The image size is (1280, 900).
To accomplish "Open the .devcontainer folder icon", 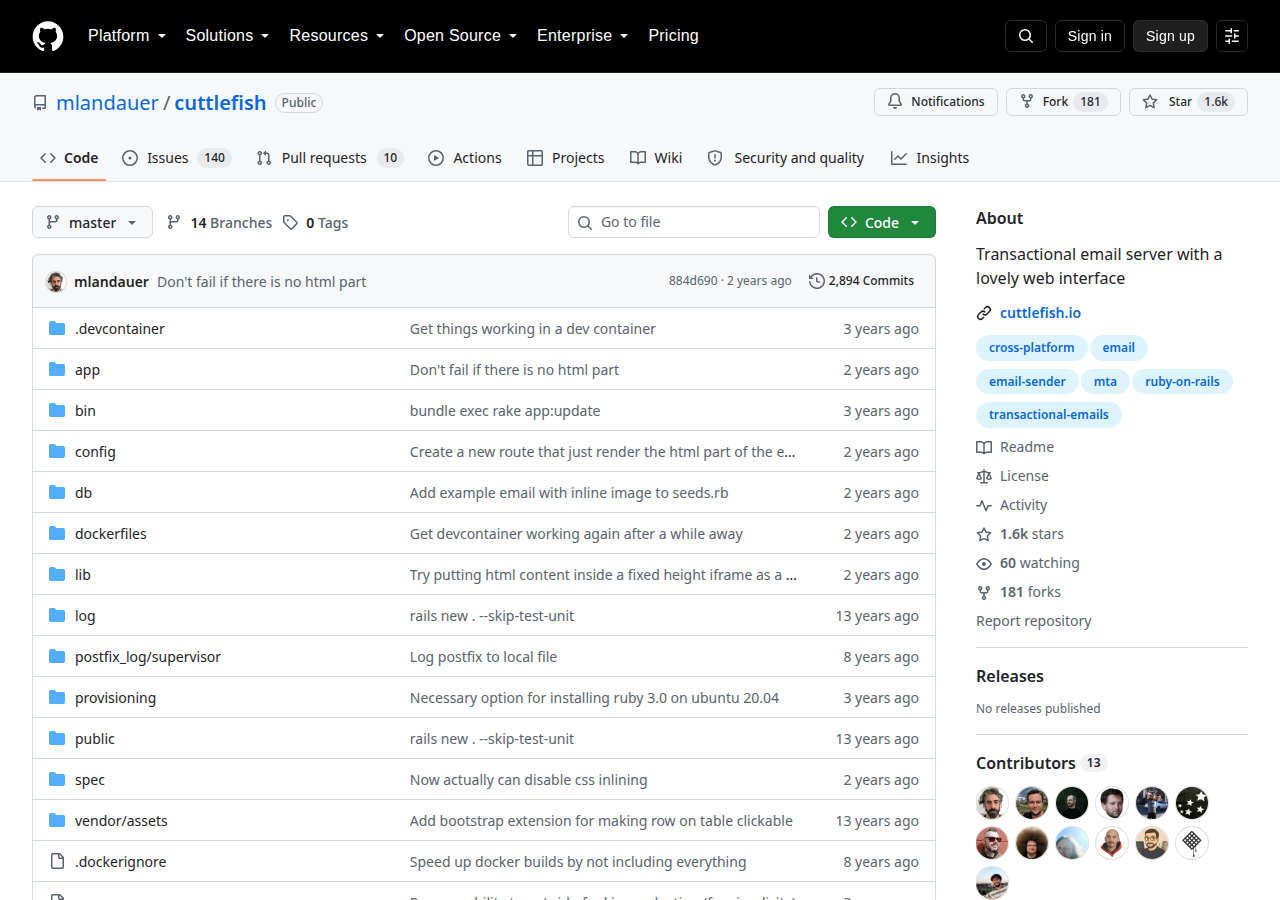I will [x=57, y=329].
